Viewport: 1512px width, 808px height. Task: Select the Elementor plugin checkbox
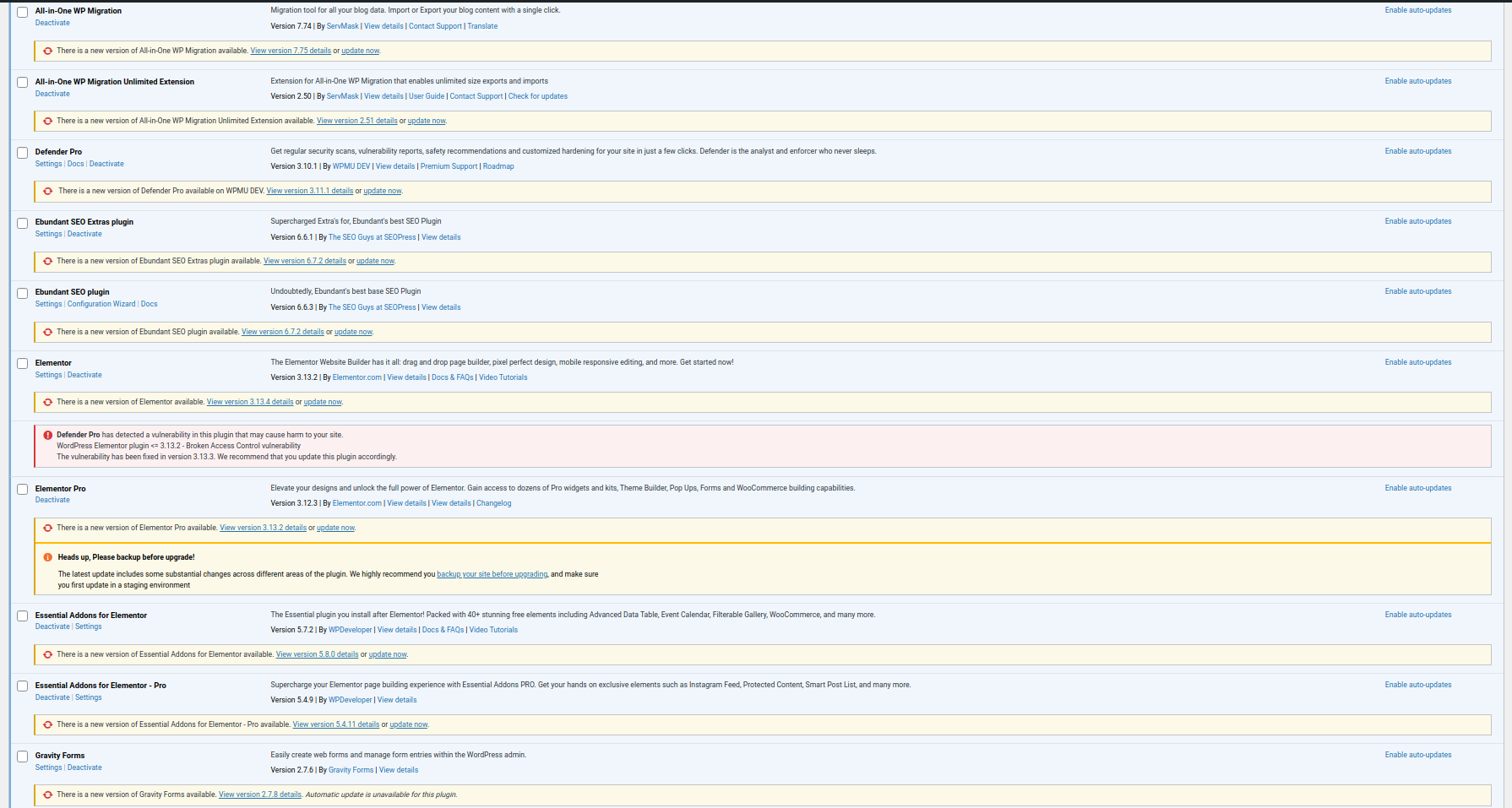(x=23, y=364)
